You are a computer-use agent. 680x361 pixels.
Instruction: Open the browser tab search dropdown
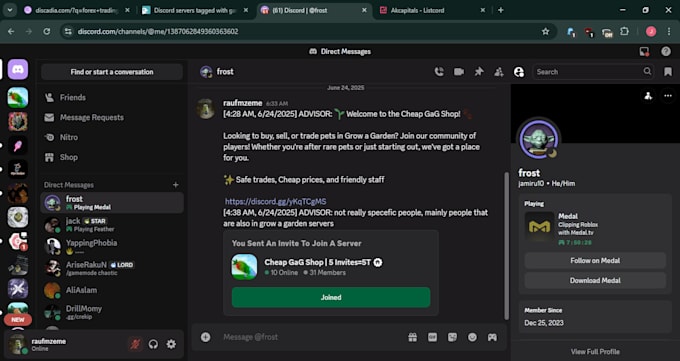(10, 10)
